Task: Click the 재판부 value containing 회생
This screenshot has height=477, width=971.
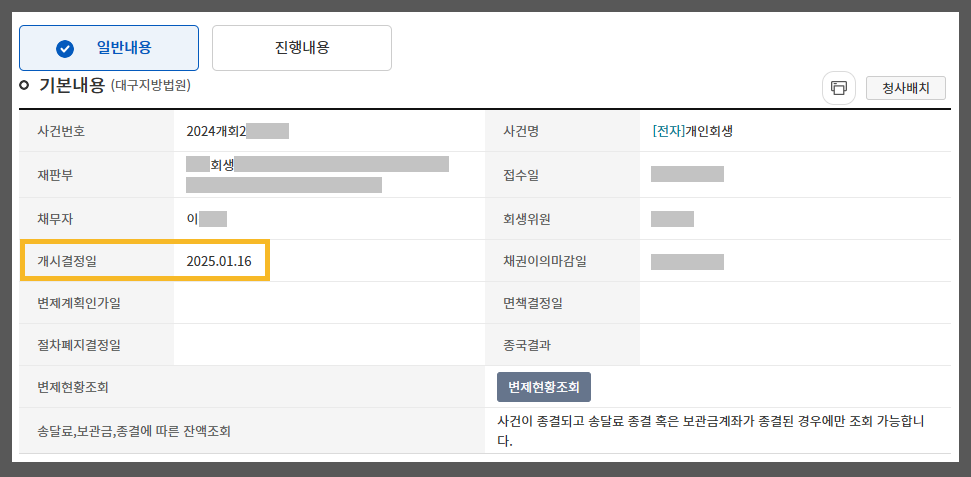Action: [318, 174]
